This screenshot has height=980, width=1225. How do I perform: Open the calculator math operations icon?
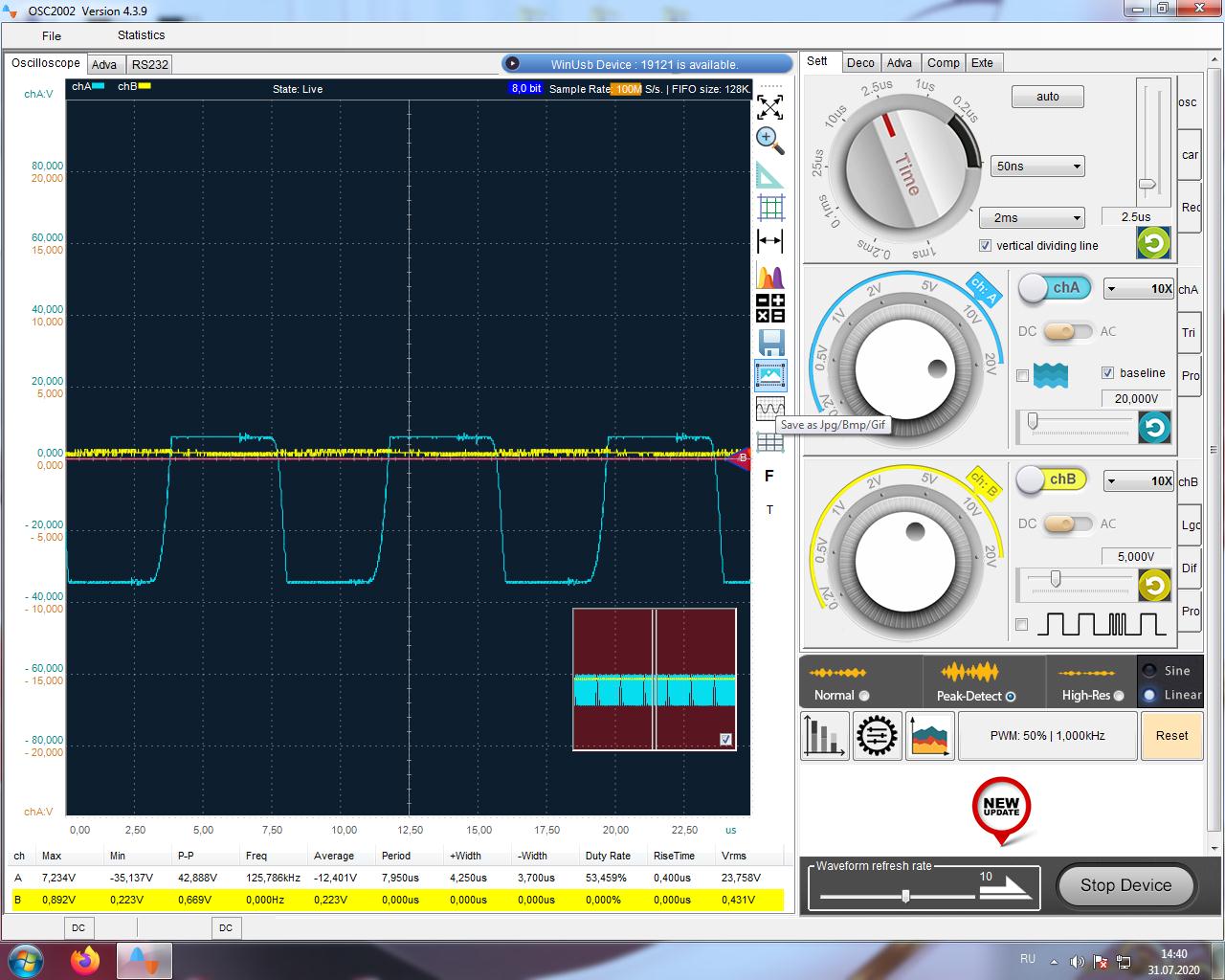770,308
